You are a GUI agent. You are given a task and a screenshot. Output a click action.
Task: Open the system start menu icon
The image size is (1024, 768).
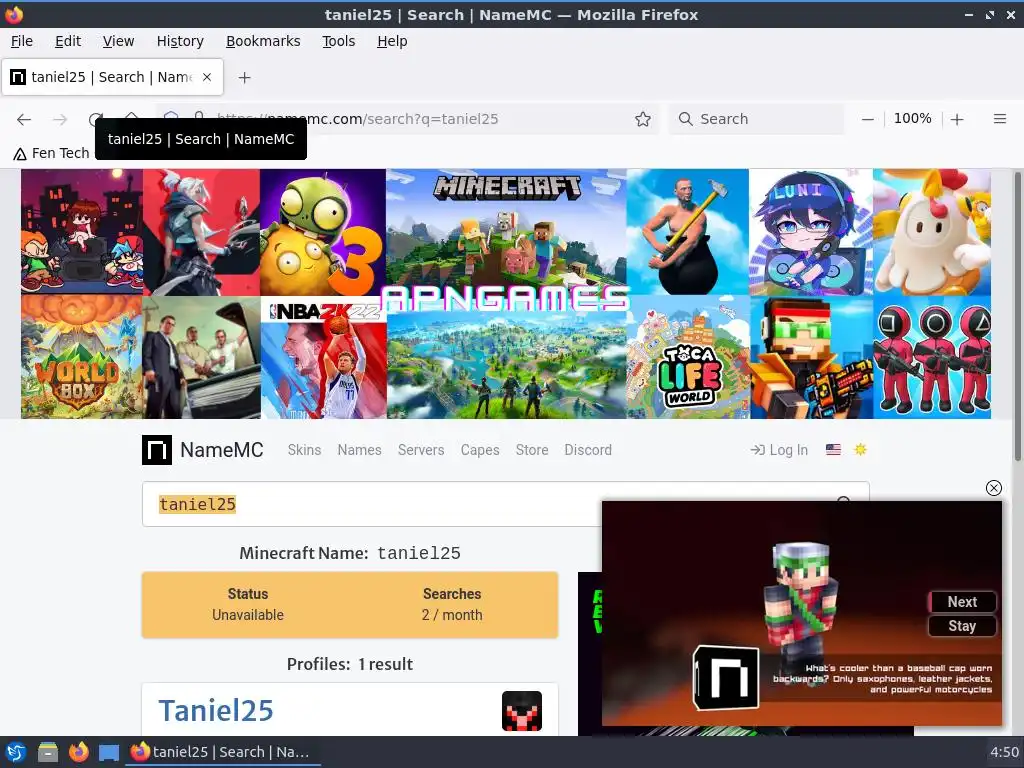coord(16,752)
